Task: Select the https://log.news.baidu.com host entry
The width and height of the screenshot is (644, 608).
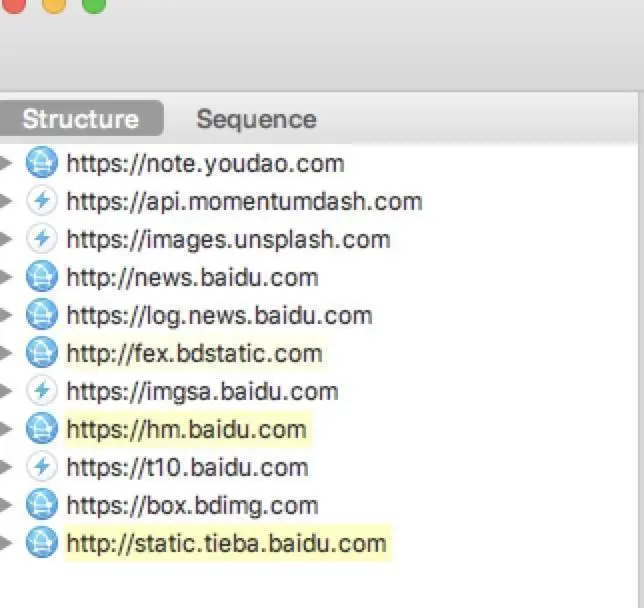Action: pos(219,315)
